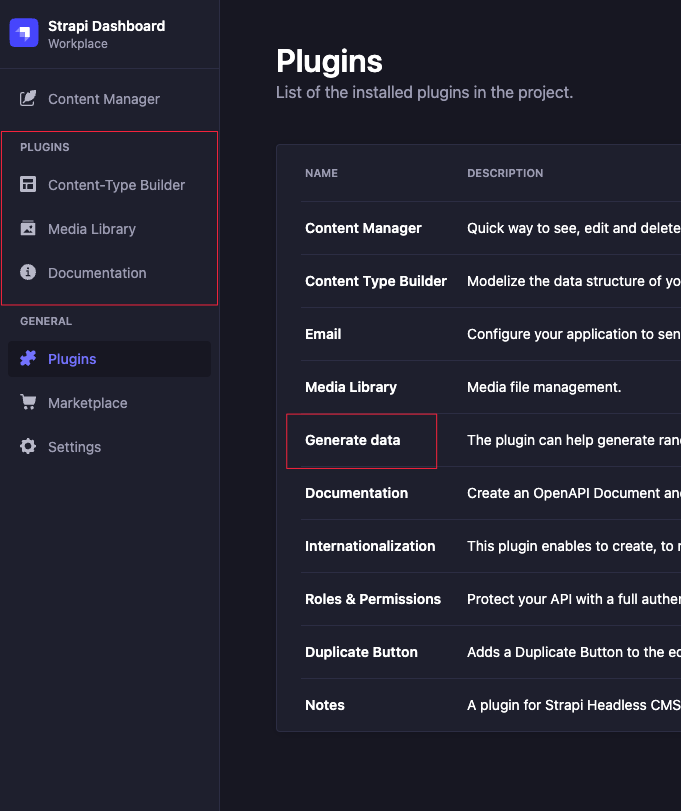Click the NAME column header
The height and width of the screenshot is (811, 681).
pyautogui.click(x=321, y=173)
